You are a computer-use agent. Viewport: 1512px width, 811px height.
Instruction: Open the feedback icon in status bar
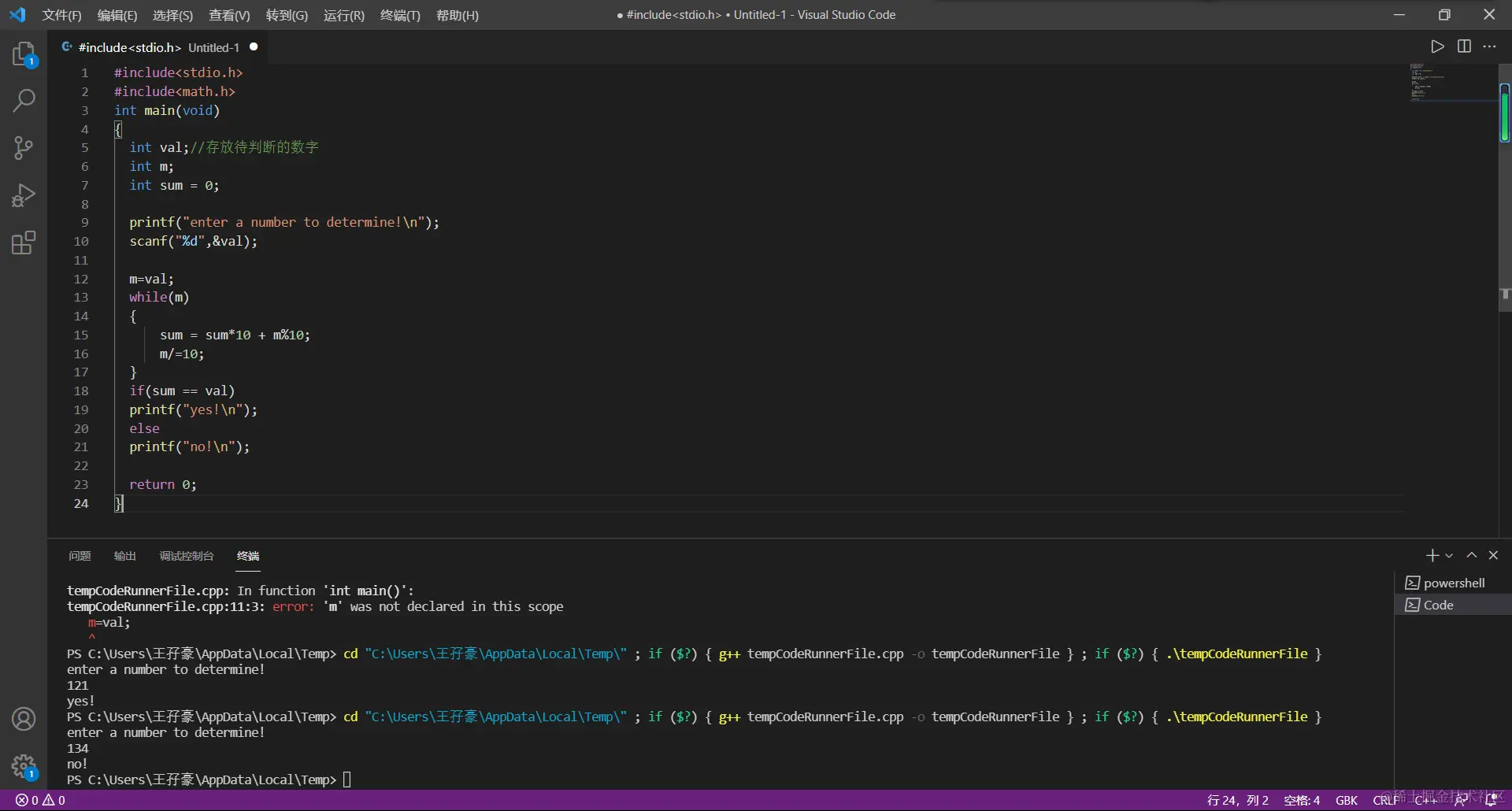pos(1461,800)
